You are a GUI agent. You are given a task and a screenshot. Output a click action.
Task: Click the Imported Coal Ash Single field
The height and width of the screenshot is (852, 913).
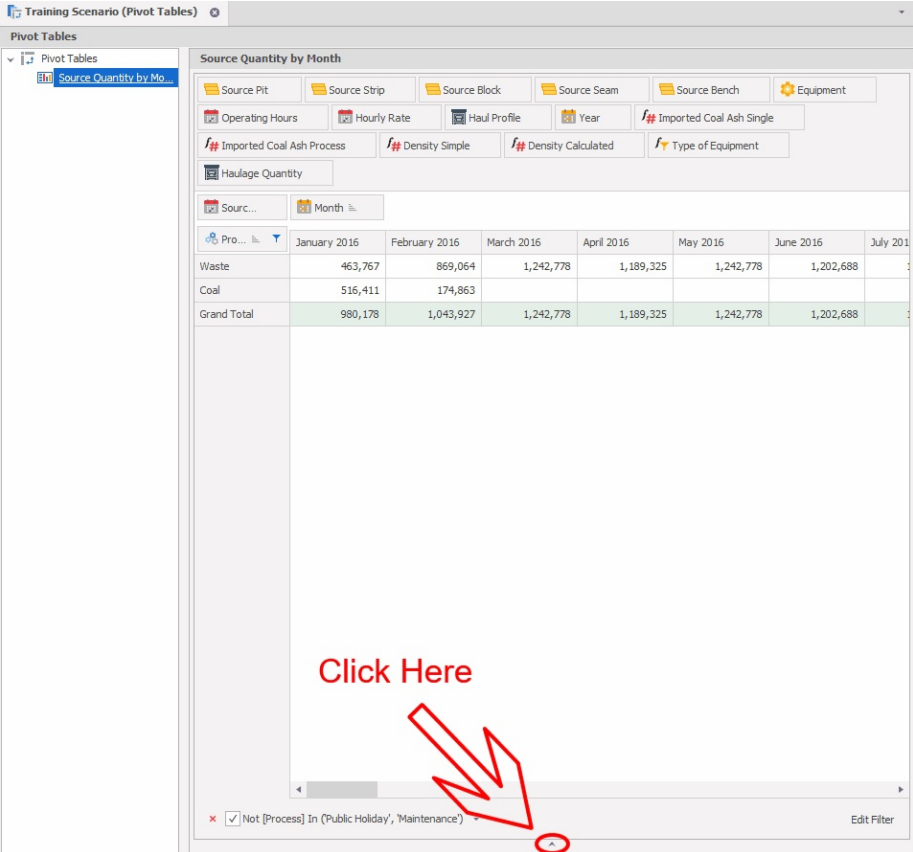click(x=717, y=118)
